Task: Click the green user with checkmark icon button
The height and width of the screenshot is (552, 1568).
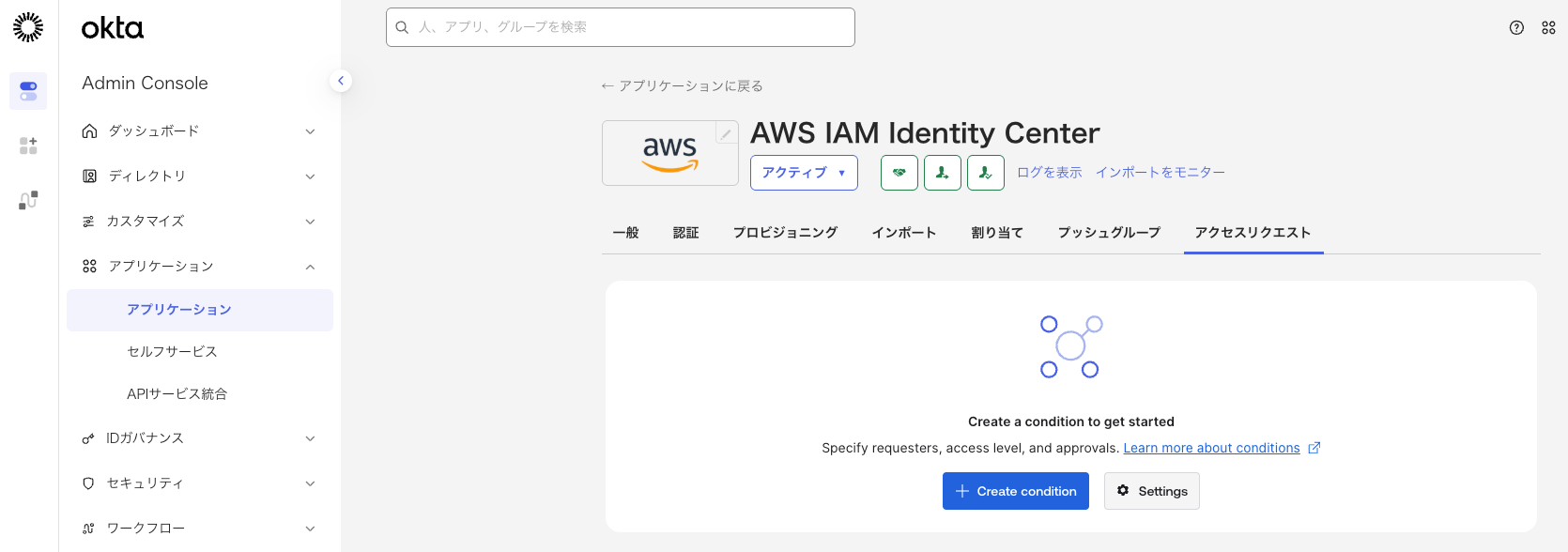Action: tap(986, 173)
